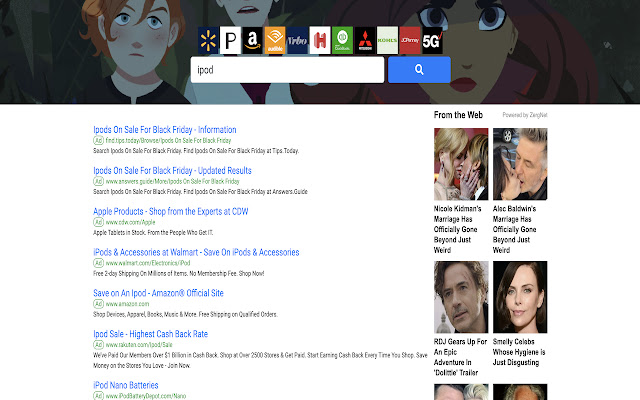This screenshot has height=400, width=640.
Task: Click the Ad badge beside www.amazon.com
Action: tap(98, 304)
